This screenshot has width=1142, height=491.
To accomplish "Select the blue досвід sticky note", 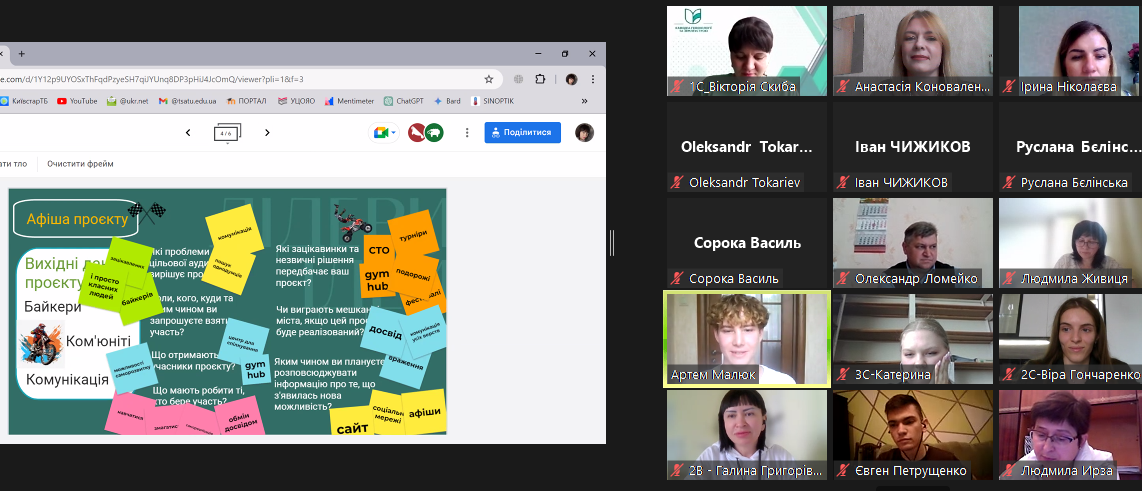I will coord(384,331).
